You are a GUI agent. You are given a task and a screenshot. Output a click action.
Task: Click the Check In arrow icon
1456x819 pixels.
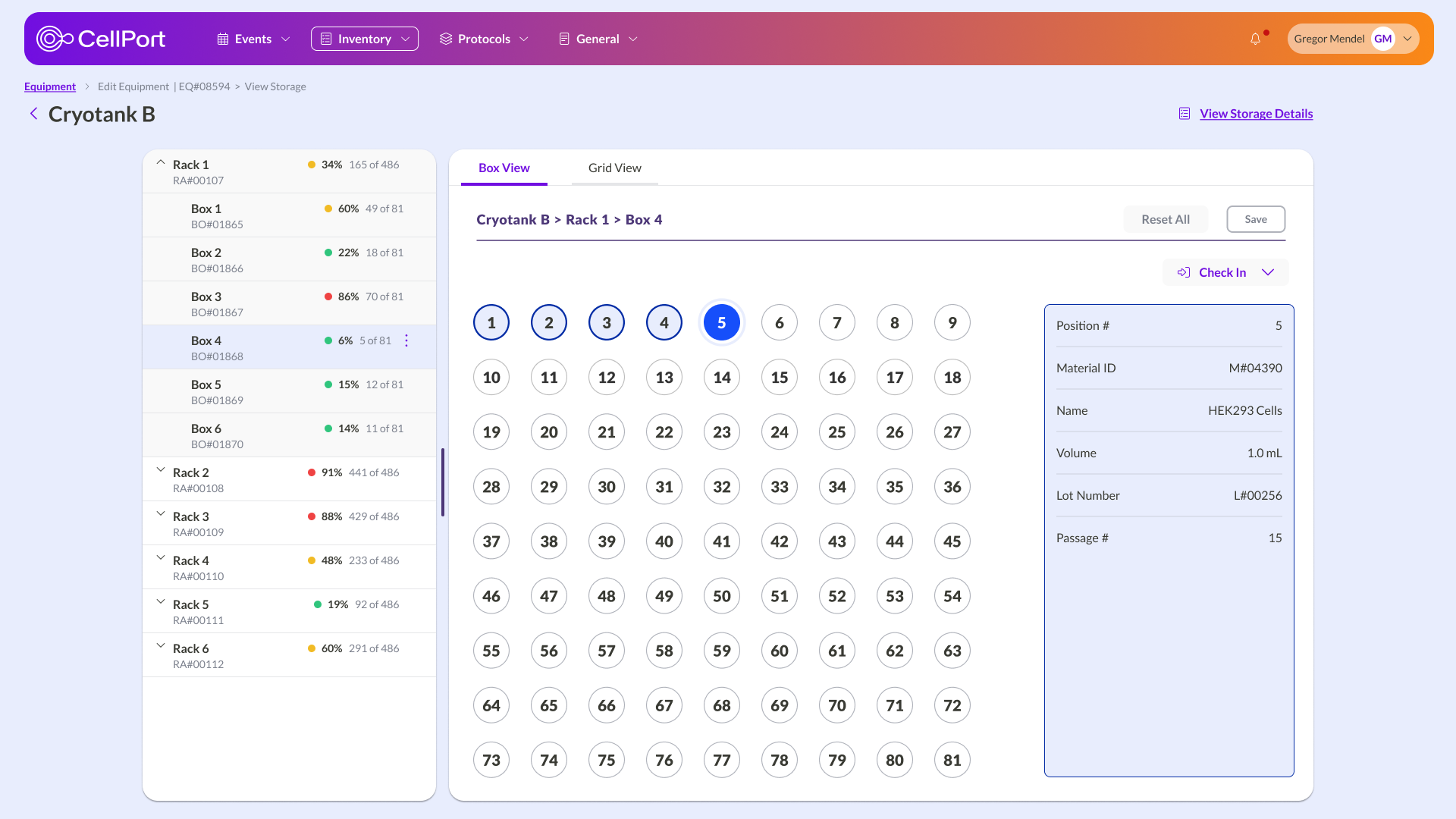pyautogui.click(x=1183, y=272)
